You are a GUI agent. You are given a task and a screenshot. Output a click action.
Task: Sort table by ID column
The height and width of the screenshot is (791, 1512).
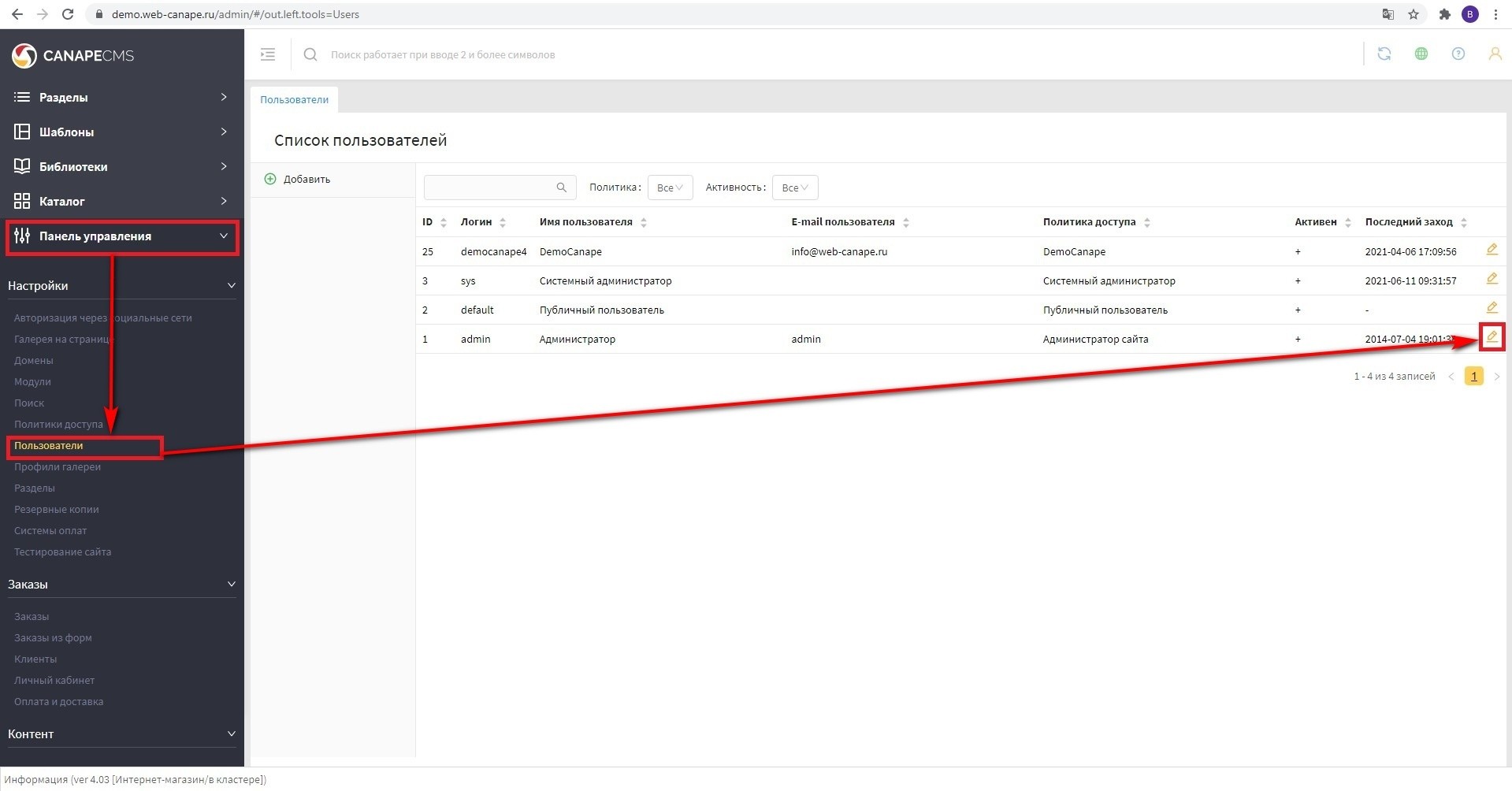click(x=434, y=222)
